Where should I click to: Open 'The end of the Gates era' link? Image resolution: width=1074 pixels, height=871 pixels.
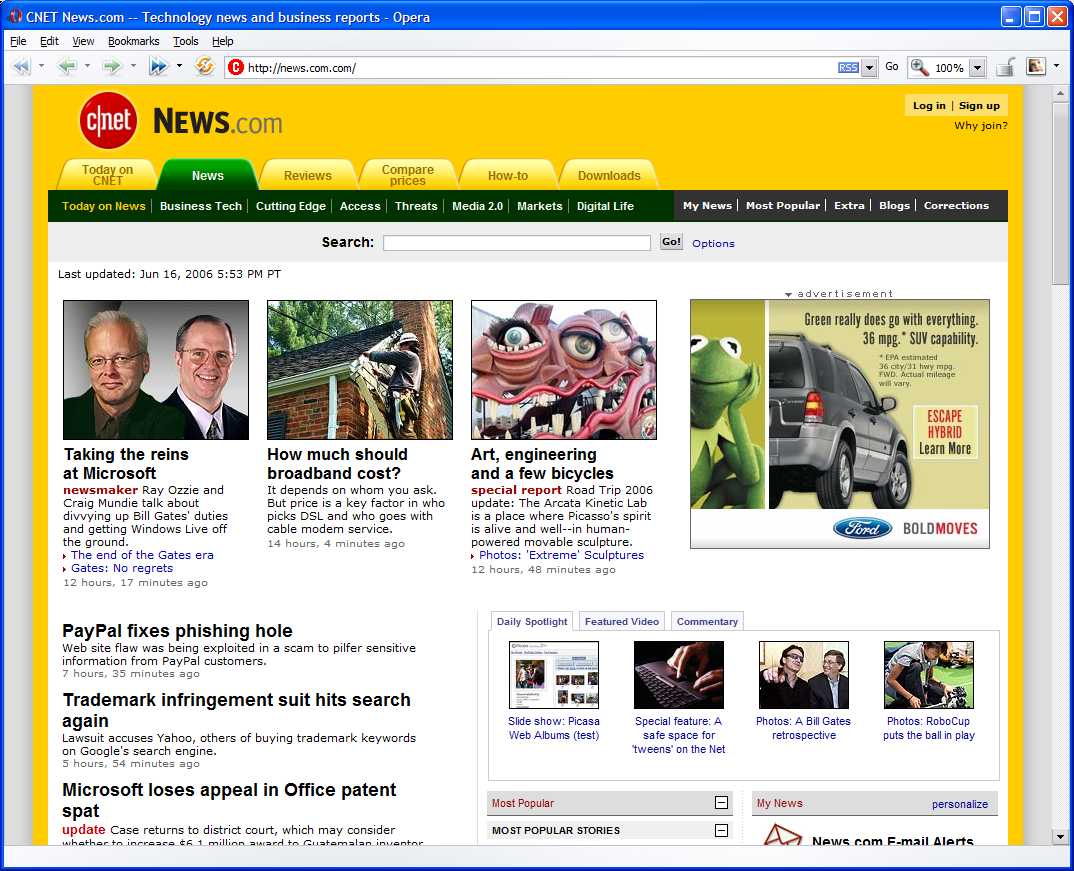pos(142,555)
